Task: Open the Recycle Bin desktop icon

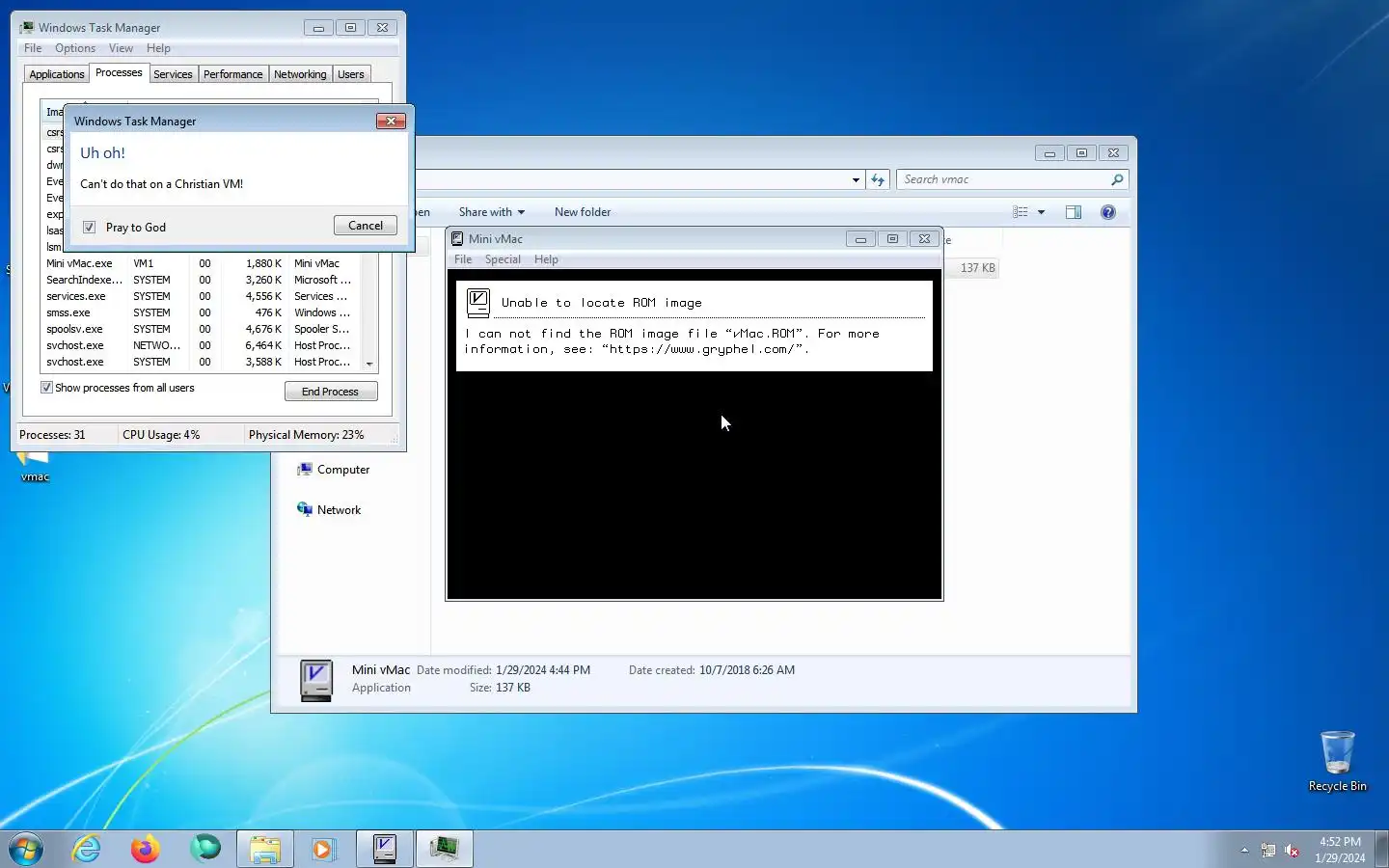Action: pos(1337,761)
